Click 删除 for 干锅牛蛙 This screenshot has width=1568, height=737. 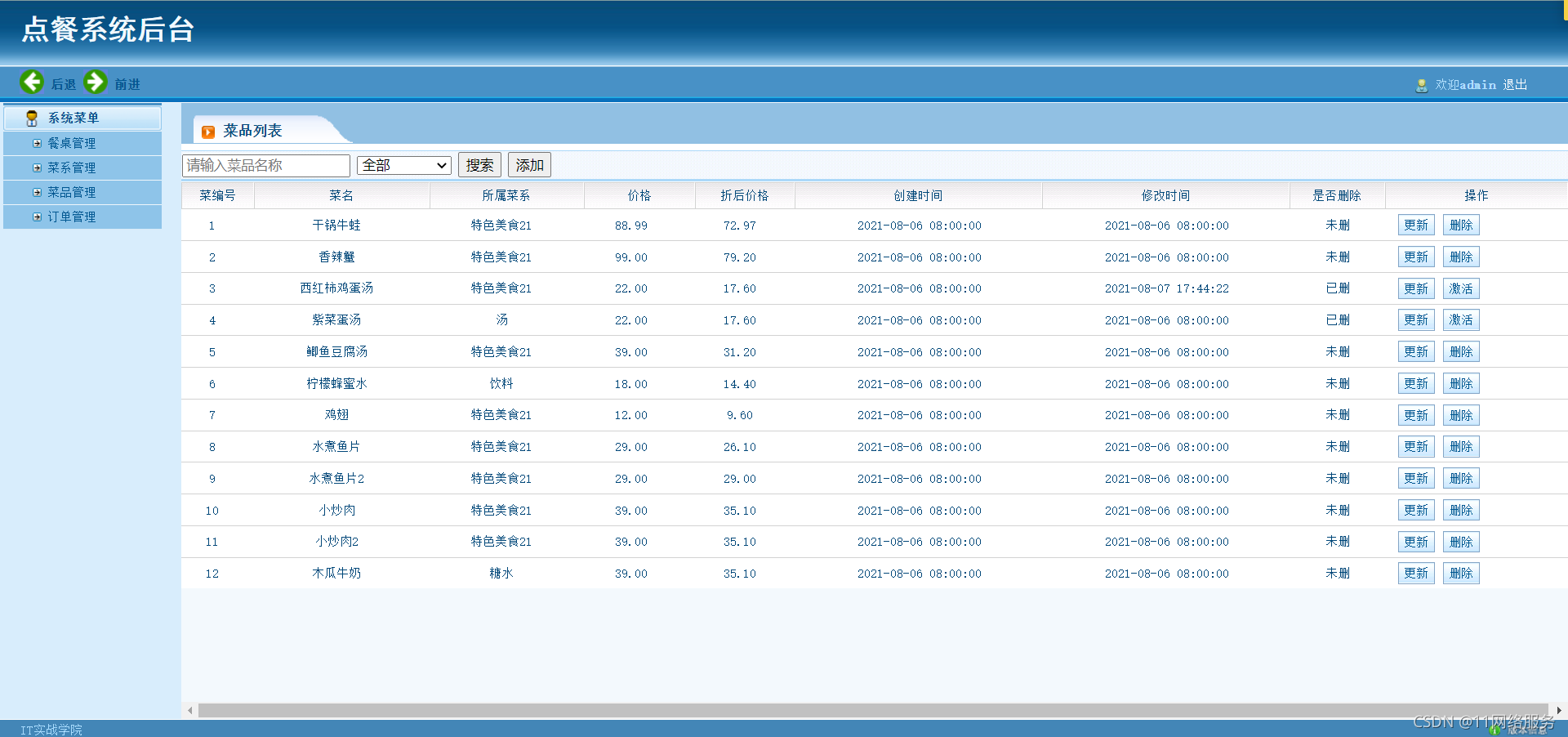pyautogui.click(x=1461, y=226)
